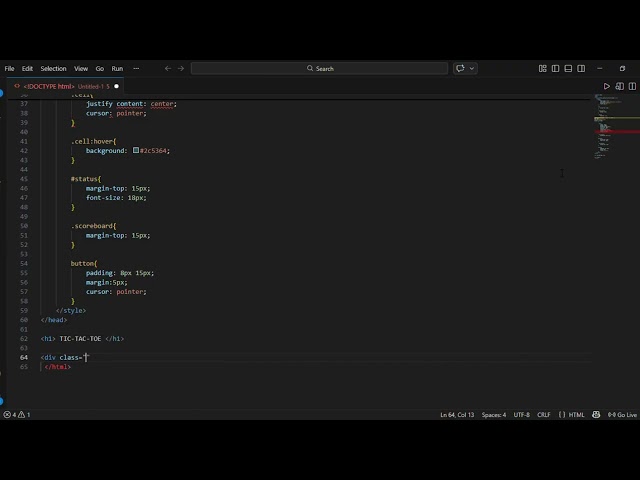Viewport: 640px width, 480px height.
Task: Restore down the window
Action: click(622, 69)
